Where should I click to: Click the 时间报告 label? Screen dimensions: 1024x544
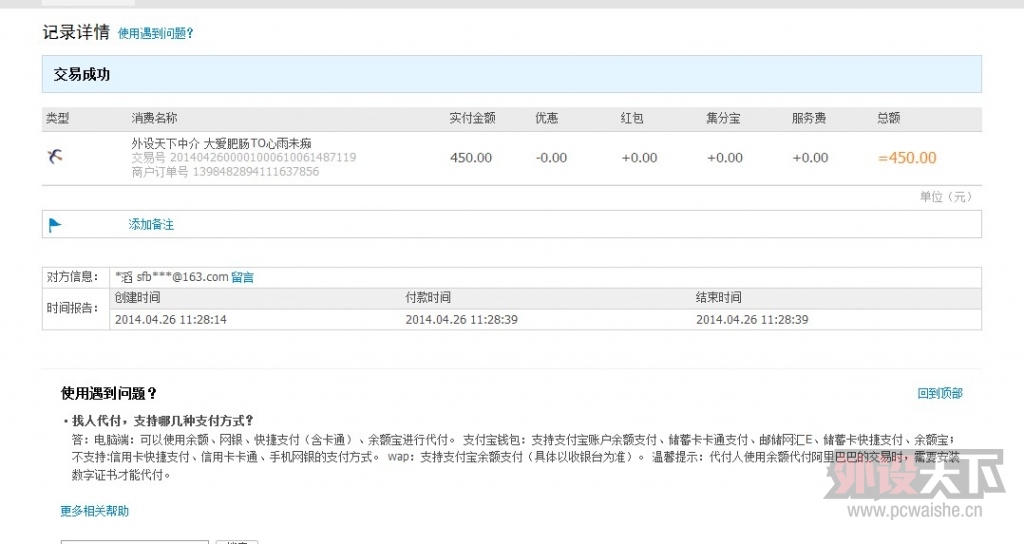pos(72,308)
